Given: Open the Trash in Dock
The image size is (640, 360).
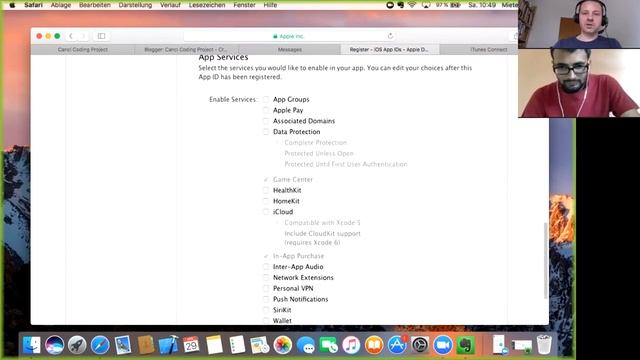Looking at the screenshot, I should point(544,345).
